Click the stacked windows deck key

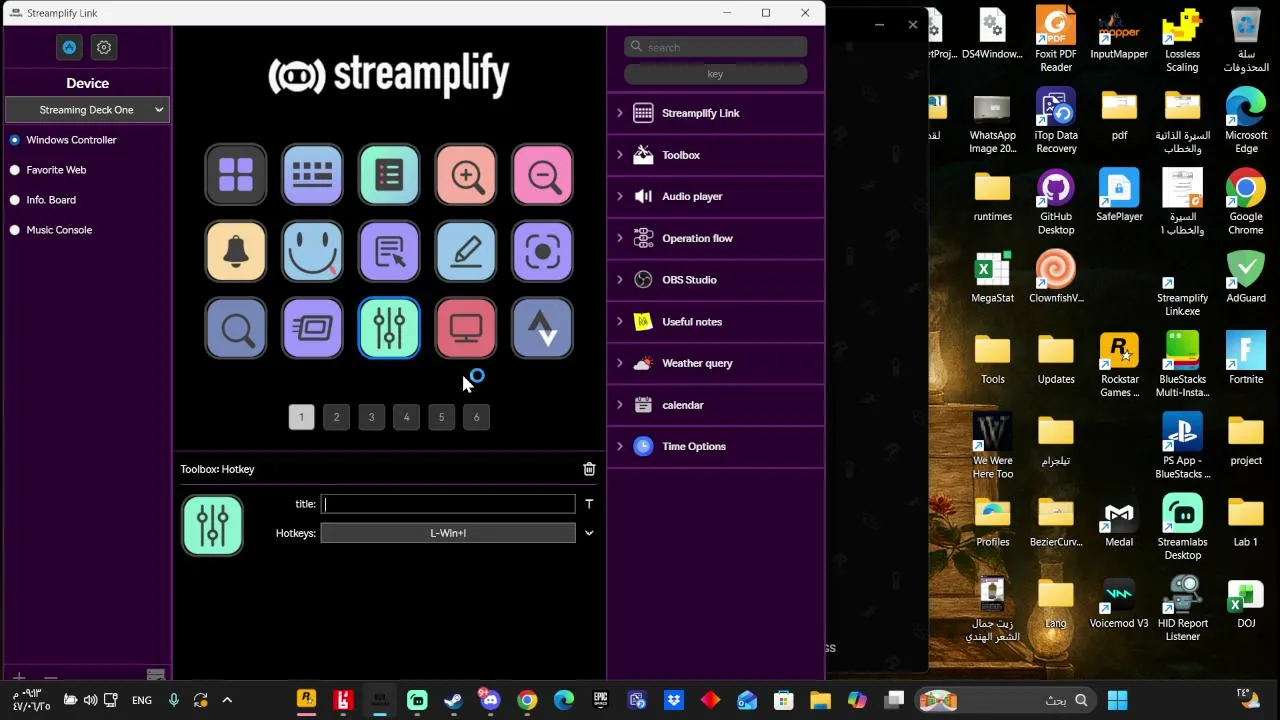click(x=312, y=328)
